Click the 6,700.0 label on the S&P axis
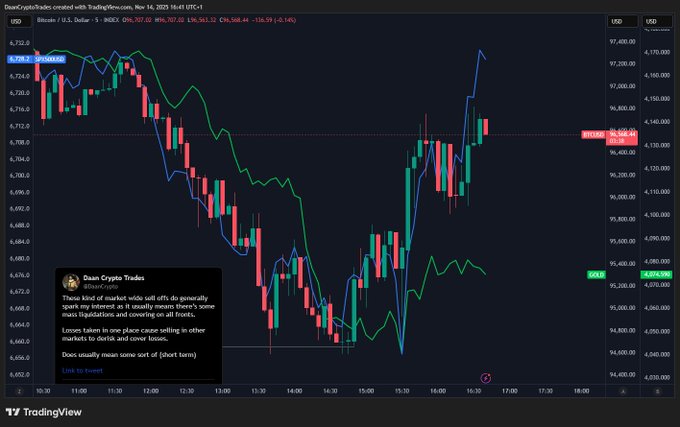Screen dimensions: 680x427 coord(20,176)
